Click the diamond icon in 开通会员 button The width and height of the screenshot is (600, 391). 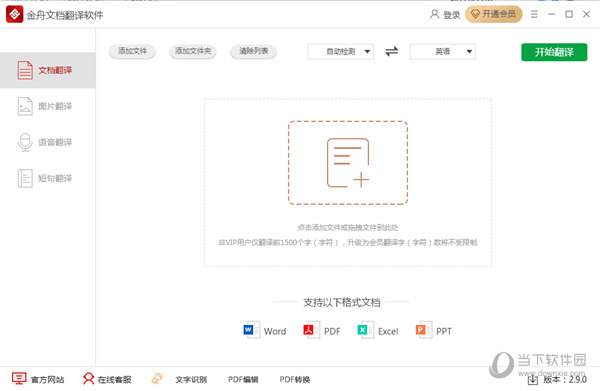[x=475, y=15]
